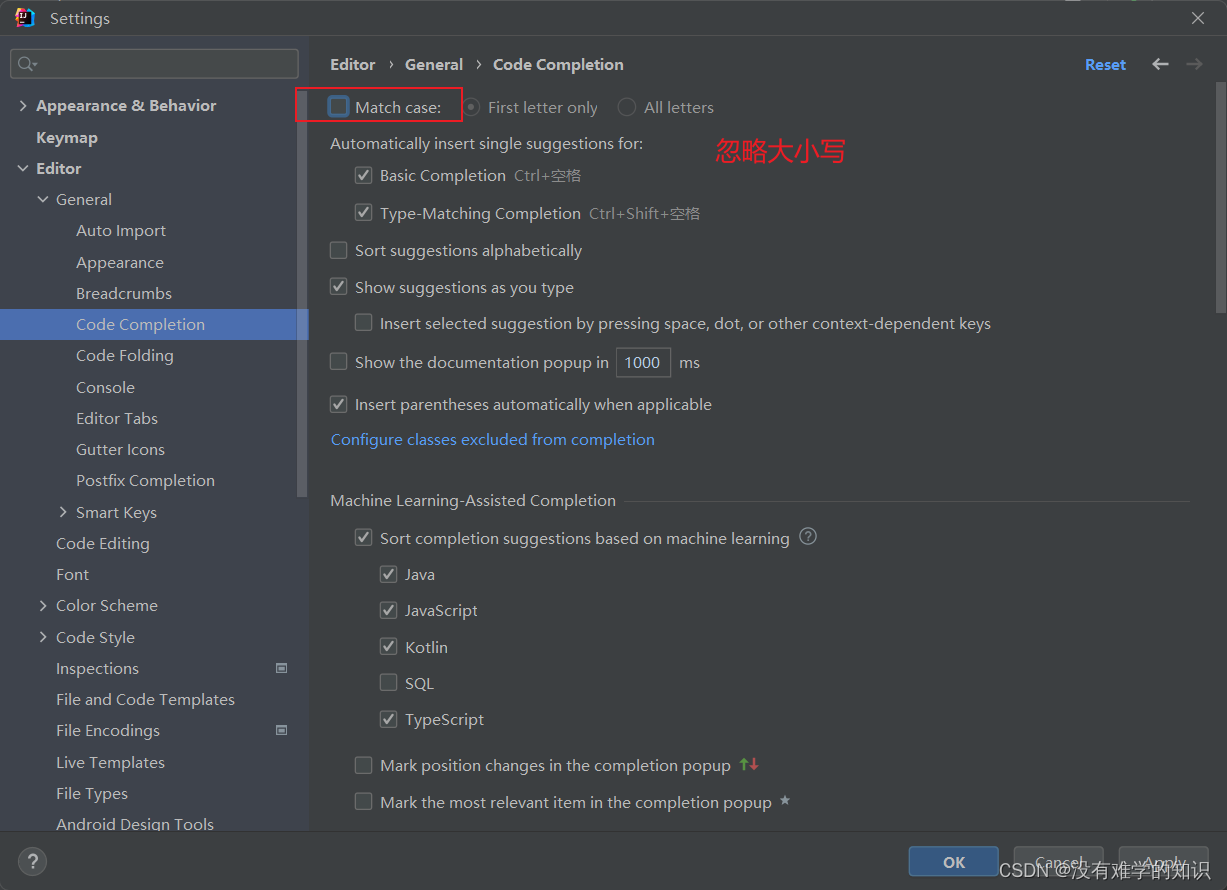The height and width of the screenshot is (890, 1227).
Task: Click the settings search field
Action: (x=154, y=64)
